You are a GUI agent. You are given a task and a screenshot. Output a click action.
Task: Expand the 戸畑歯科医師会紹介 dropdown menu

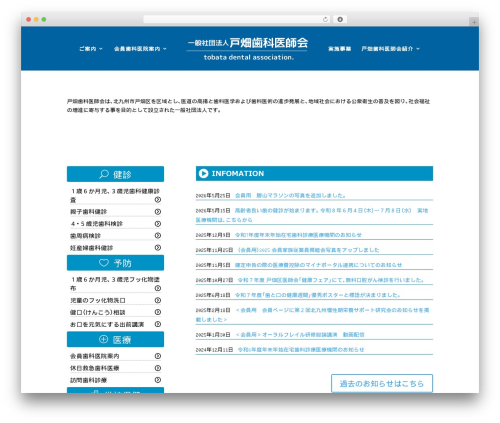point(390,49)
